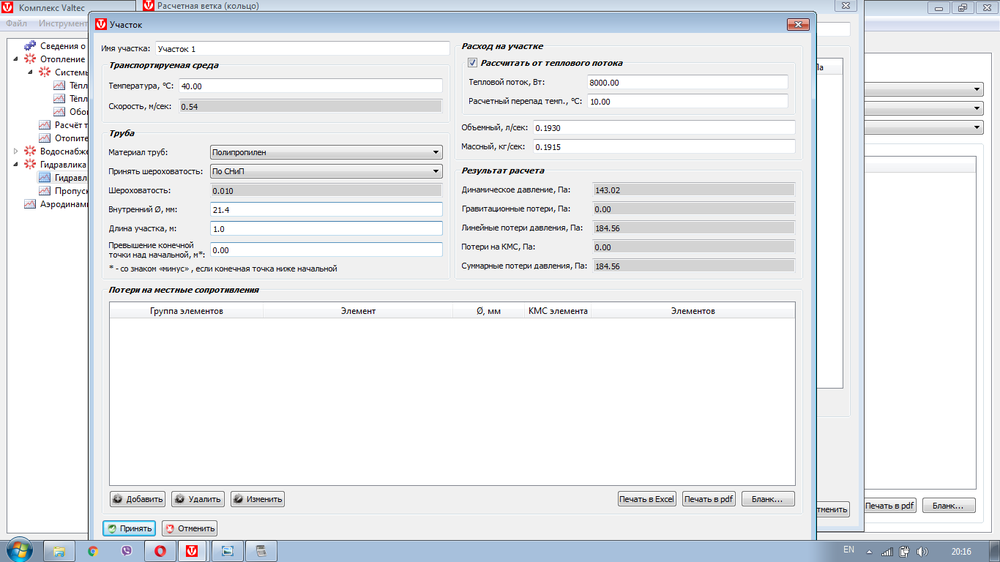Open Chrome from the taskbar

93,551
